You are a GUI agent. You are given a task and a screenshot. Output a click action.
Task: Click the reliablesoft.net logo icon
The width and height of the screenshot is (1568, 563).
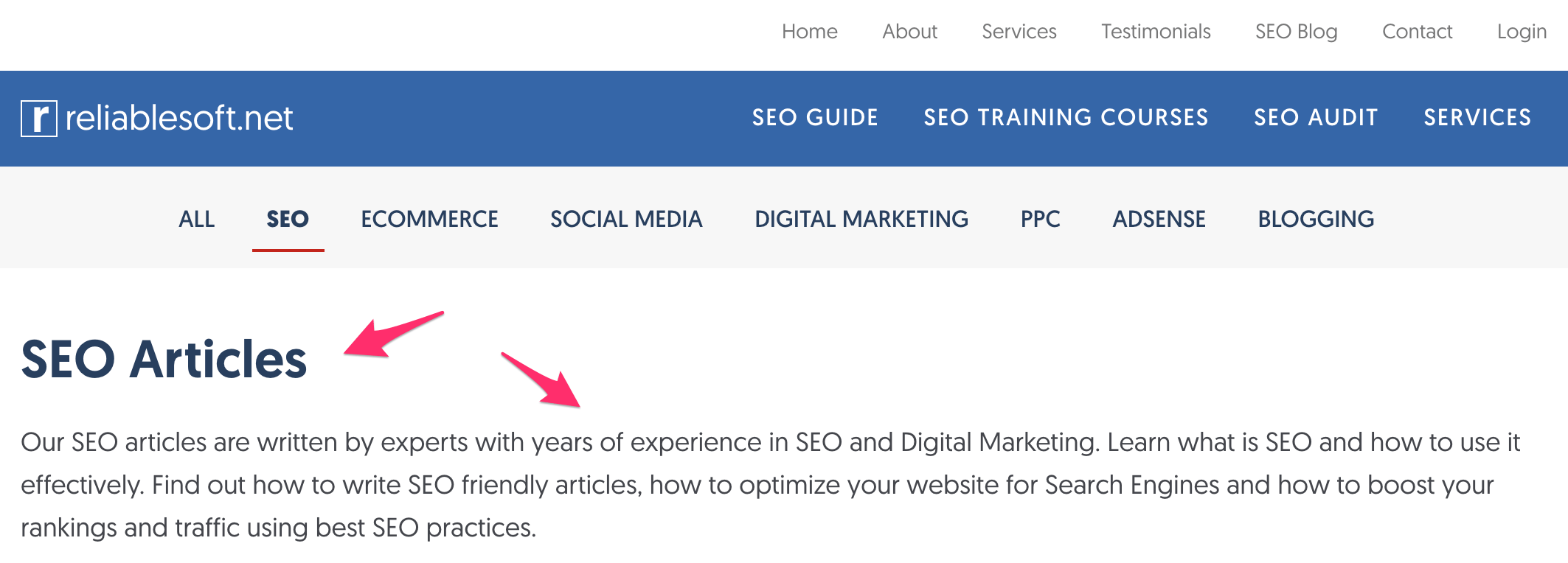point(39,119)
